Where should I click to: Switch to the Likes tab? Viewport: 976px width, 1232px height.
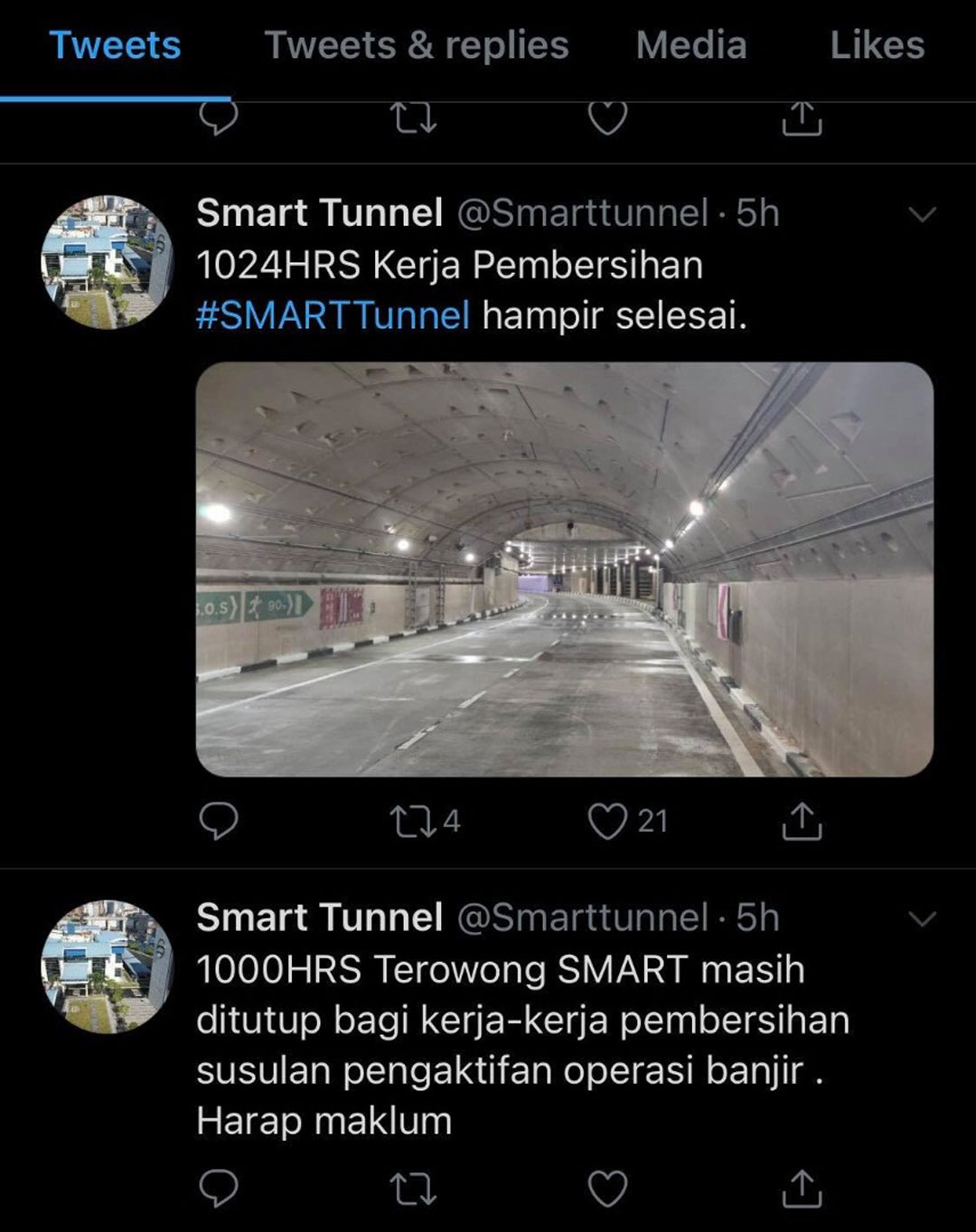877,45
